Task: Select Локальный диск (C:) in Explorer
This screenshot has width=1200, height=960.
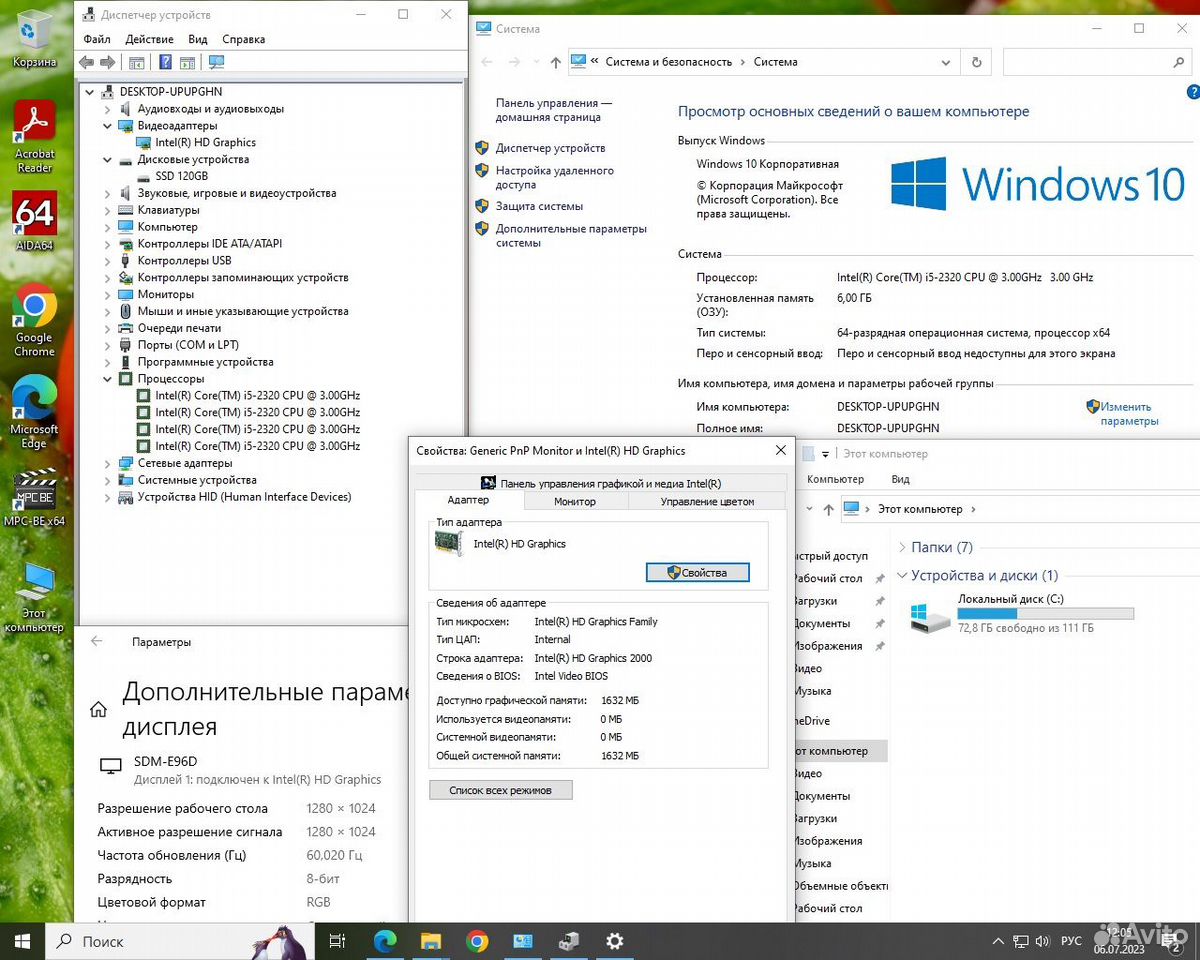Action: click(x=1021, y=614)
